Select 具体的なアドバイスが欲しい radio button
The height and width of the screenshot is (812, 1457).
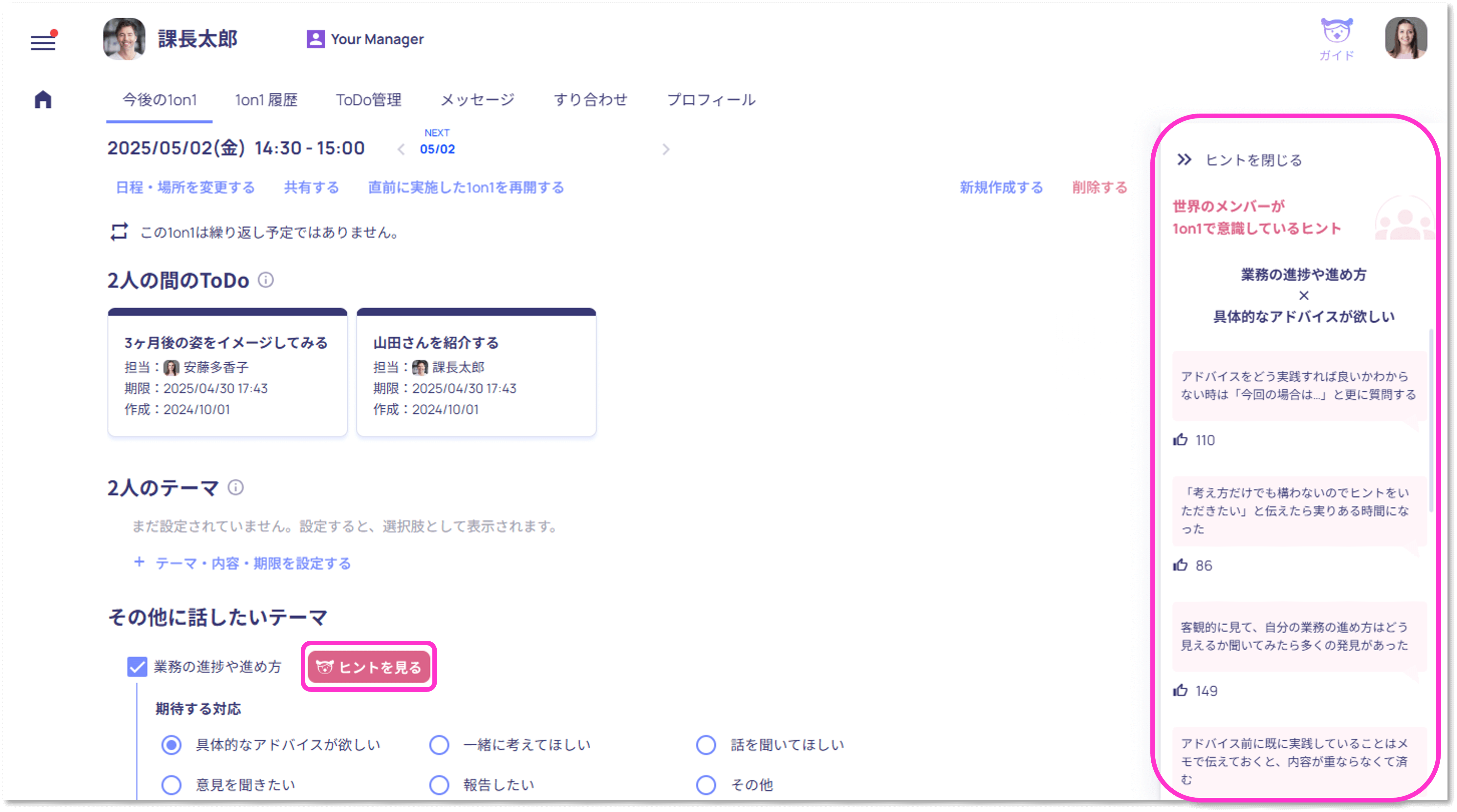(171, 745)
